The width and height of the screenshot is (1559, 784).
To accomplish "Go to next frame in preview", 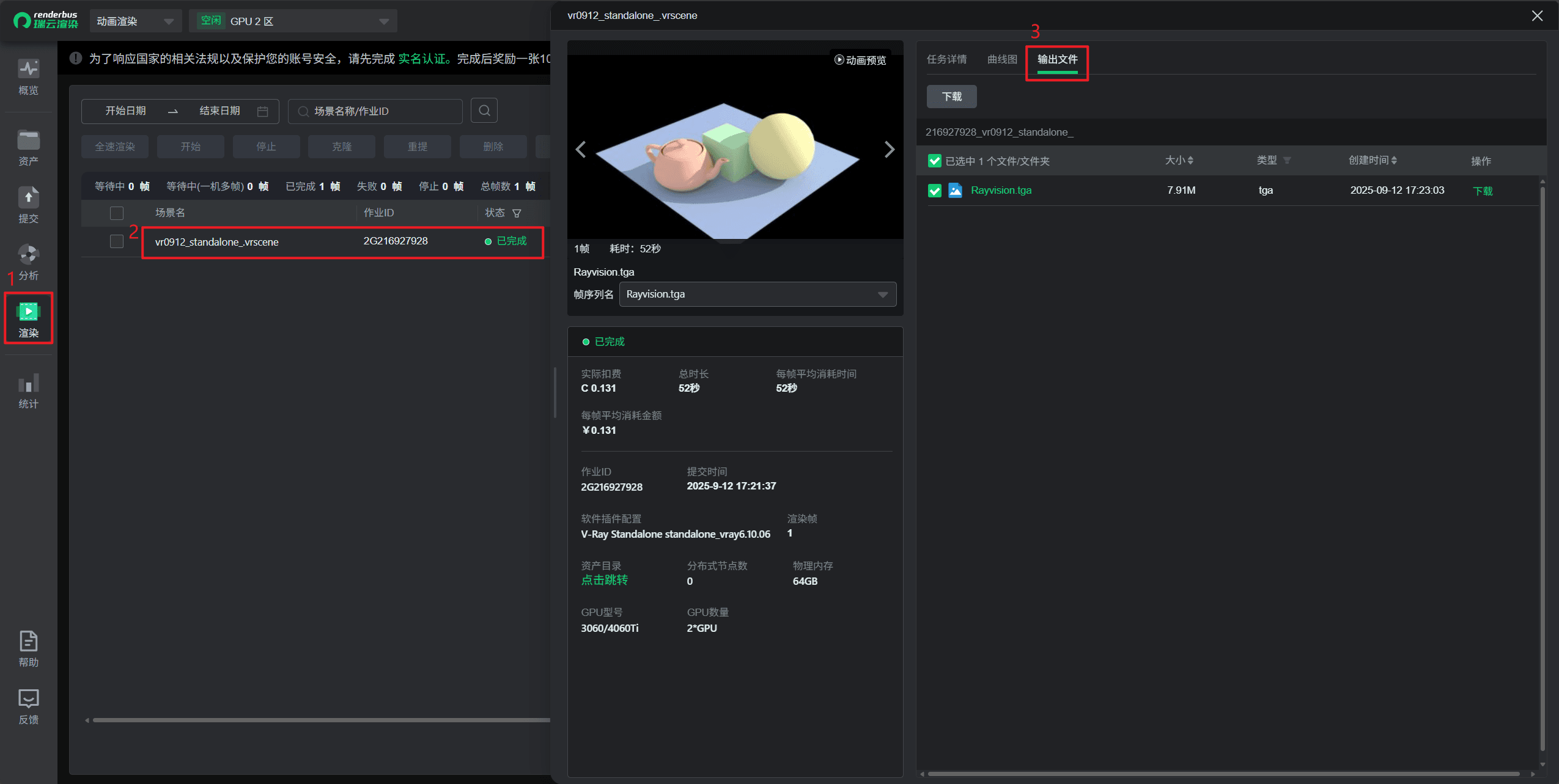I will [x=889, y=150].
